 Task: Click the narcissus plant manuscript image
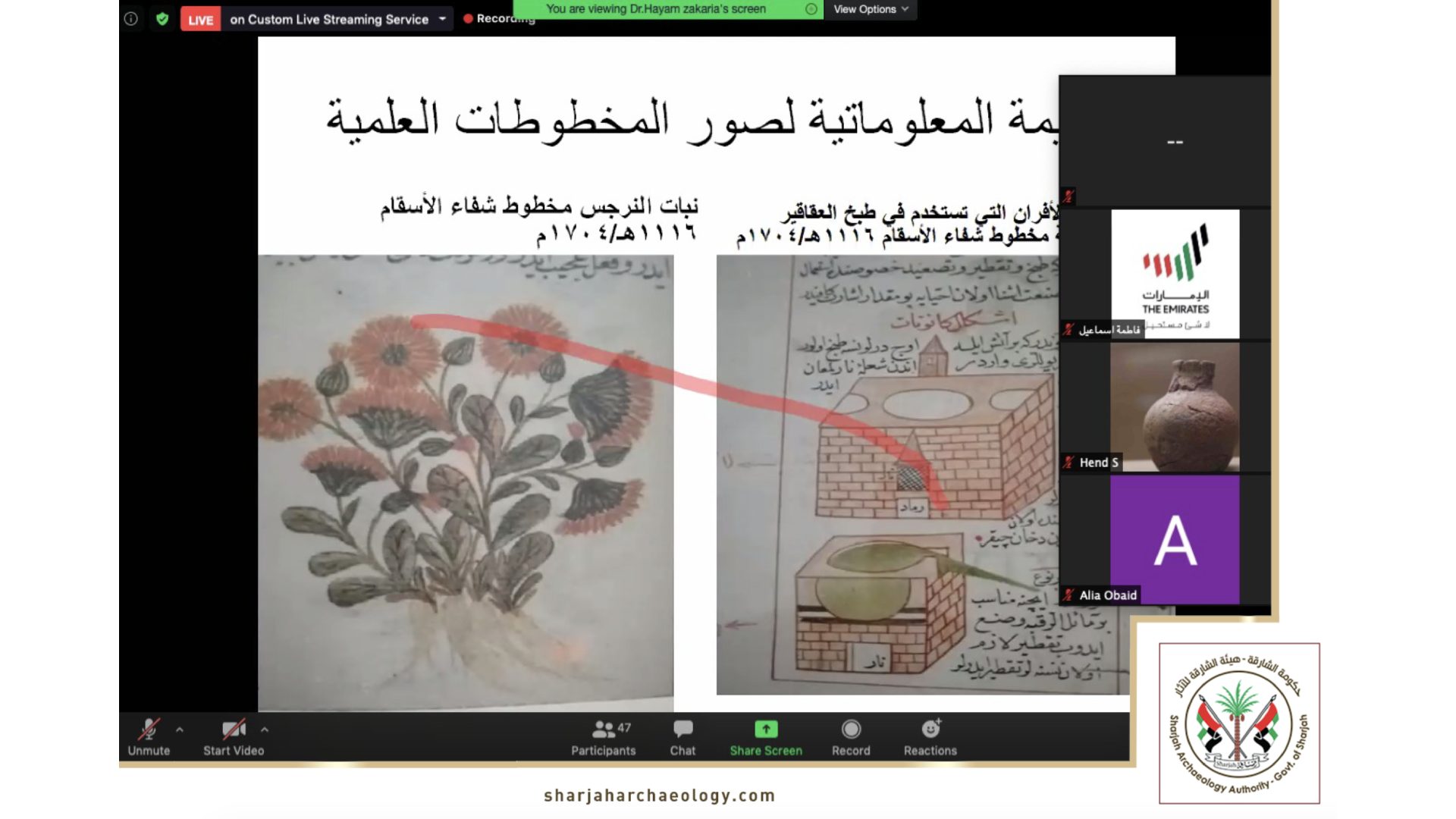pyautogui.click(x=466, y=482)
